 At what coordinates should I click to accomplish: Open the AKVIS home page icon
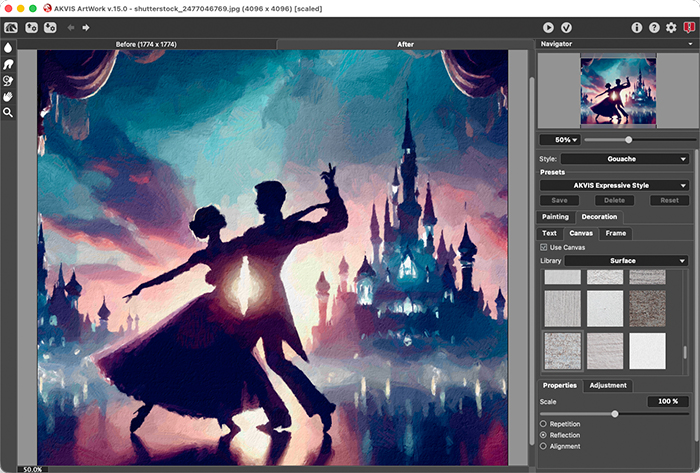[11, 28]
